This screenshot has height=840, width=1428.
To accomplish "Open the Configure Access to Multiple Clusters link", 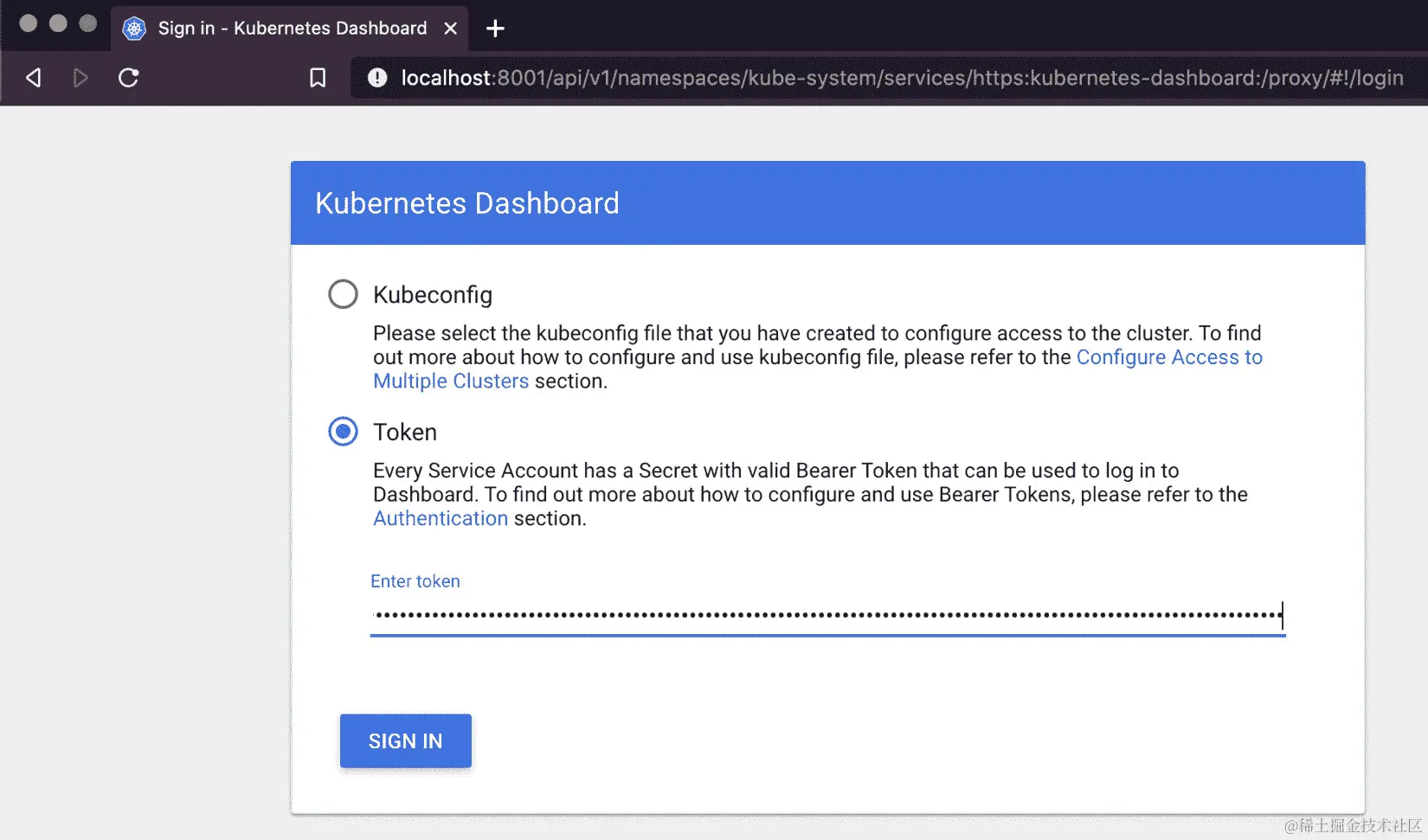I will tap(1168, 356).
